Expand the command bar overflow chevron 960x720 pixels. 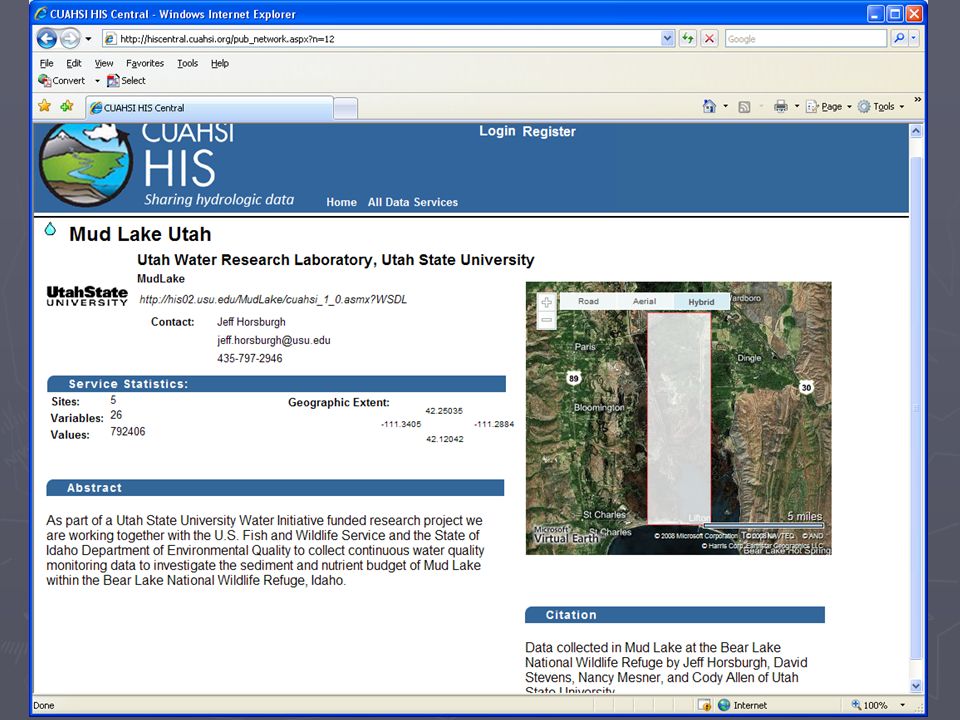point(917,99)
